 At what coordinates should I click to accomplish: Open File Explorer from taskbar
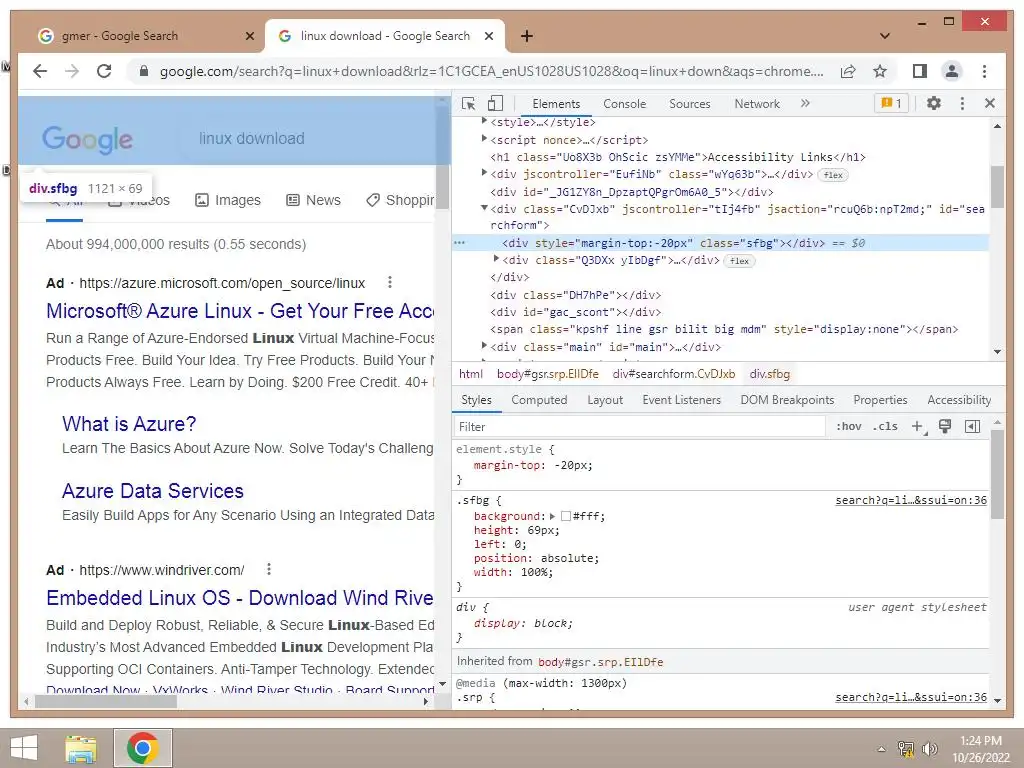pos(81,748)
